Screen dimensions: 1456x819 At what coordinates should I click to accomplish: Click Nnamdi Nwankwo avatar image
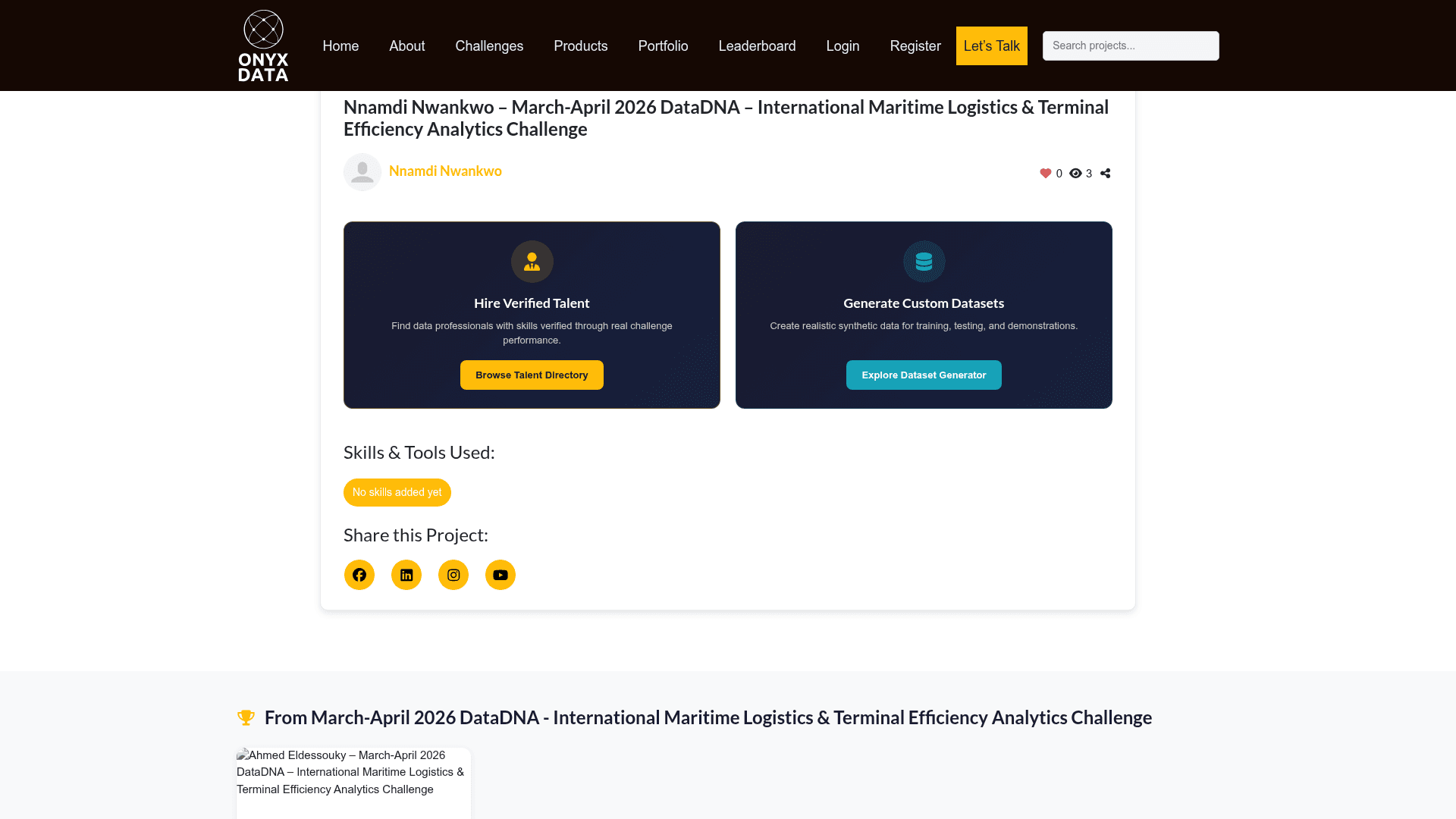click(x=362, y=172)
